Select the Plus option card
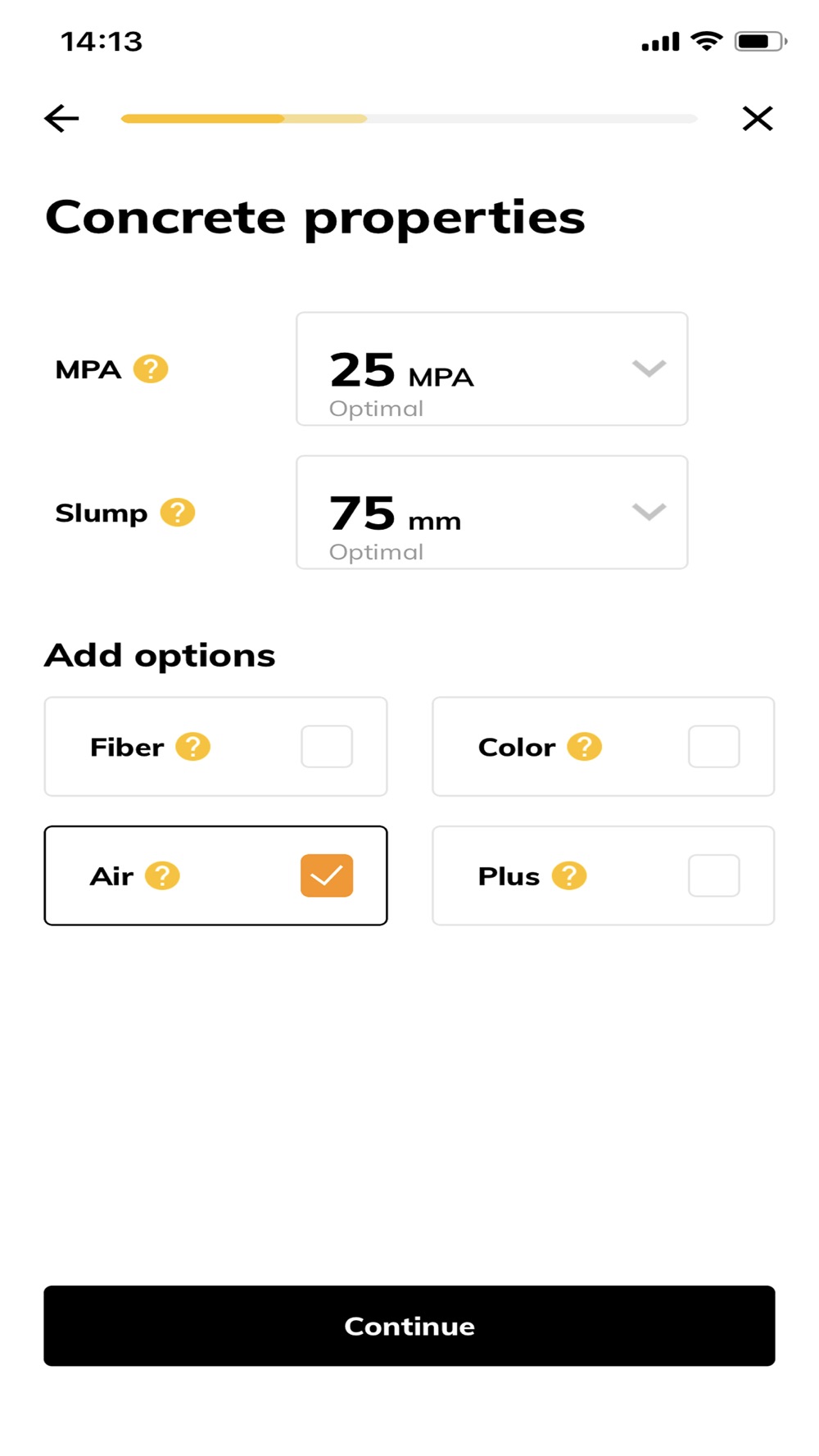Viewport: 819px width, 1456px height. pos(604,876)
